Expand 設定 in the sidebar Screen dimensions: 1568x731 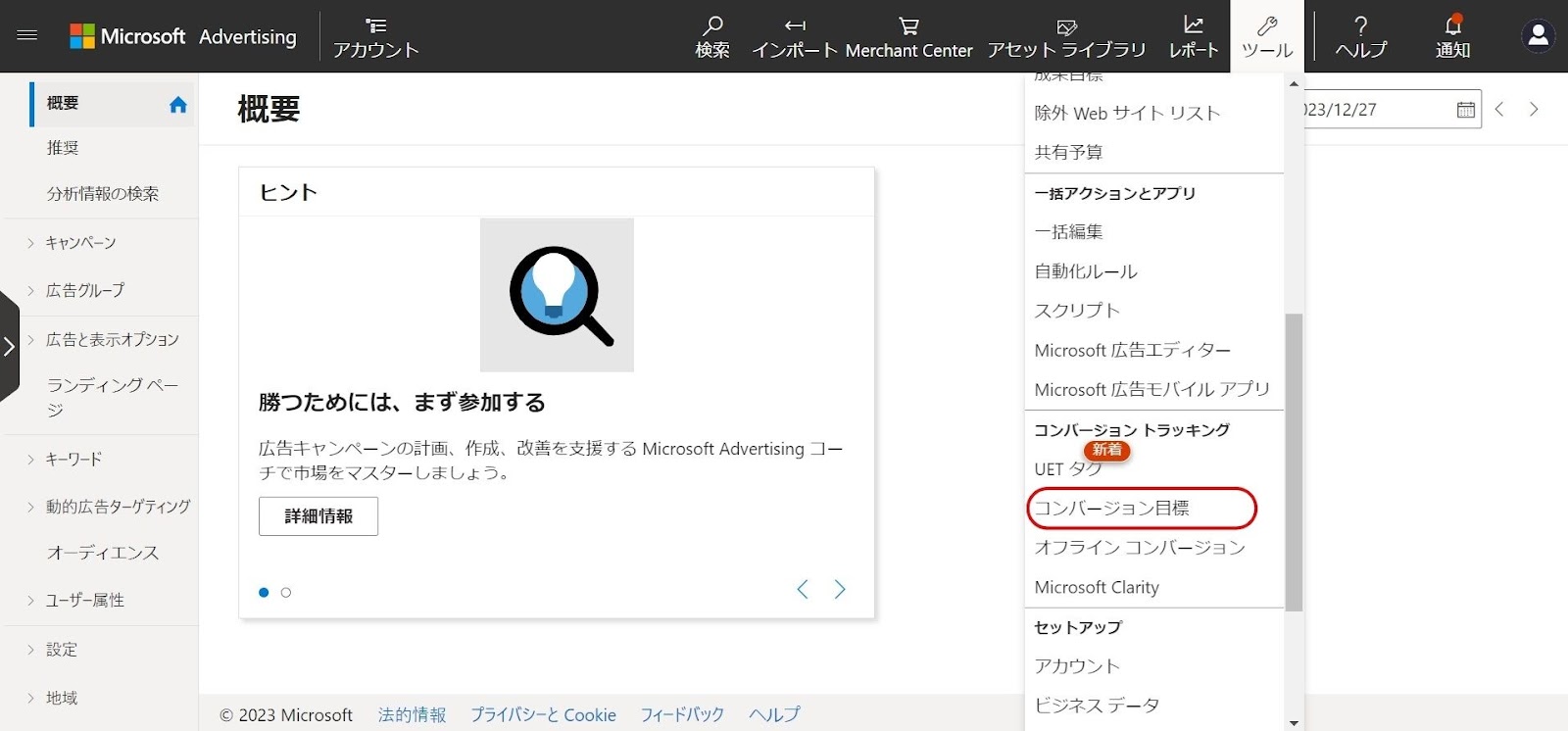point(61,650)
